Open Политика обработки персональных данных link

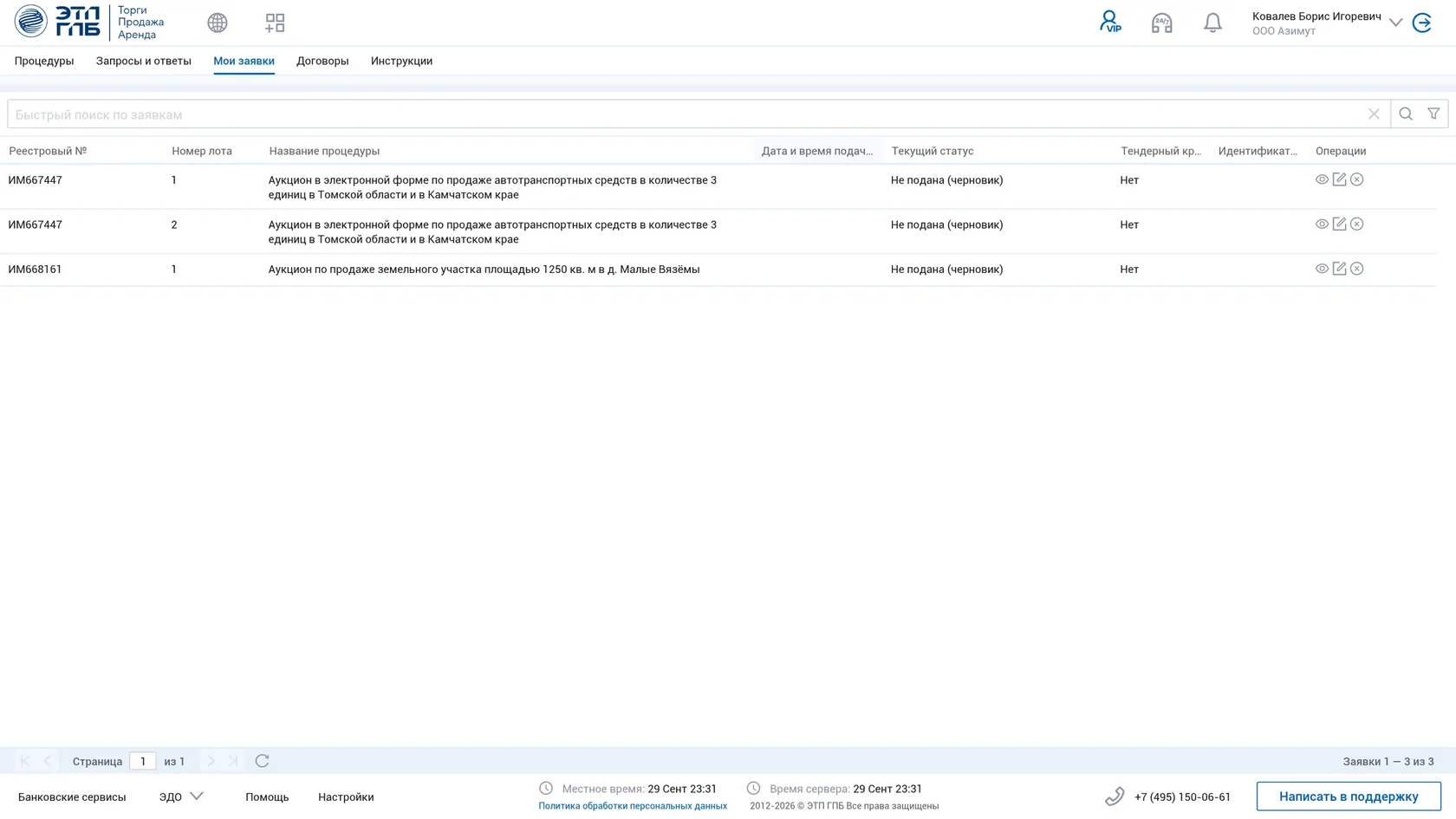pyautogui.click(x=633, y=806)
